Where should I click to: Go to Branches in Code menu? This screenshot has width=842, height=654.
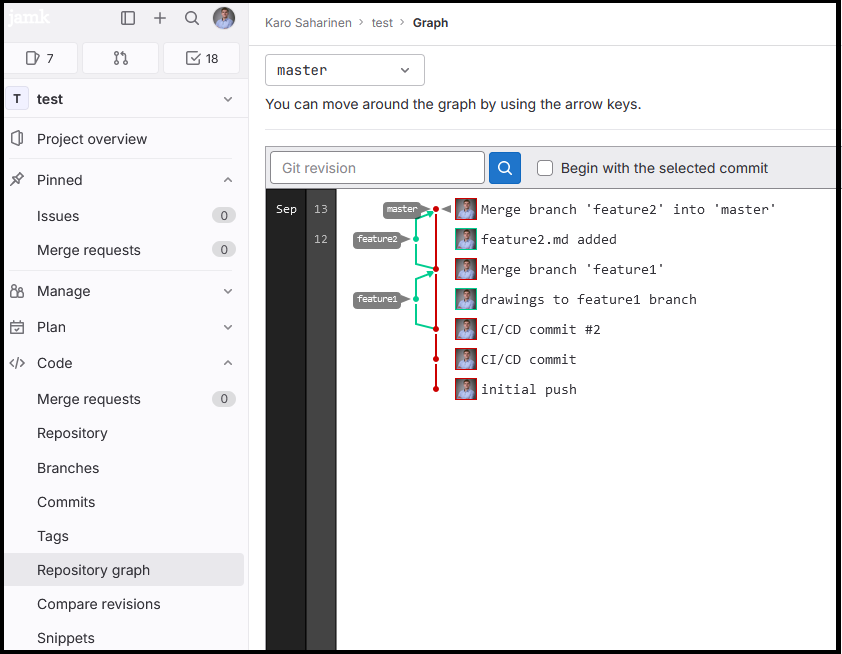pyautogui.click(x=68, y=468)
